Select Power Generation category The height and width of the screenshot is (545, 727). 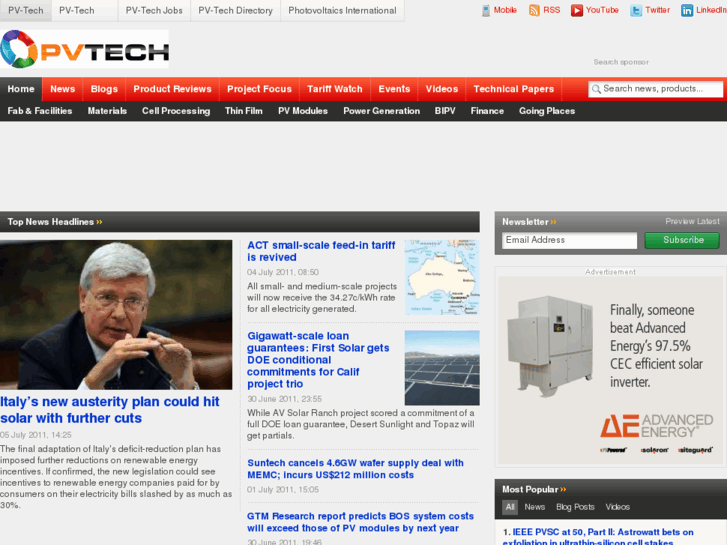tap(382, 111)
